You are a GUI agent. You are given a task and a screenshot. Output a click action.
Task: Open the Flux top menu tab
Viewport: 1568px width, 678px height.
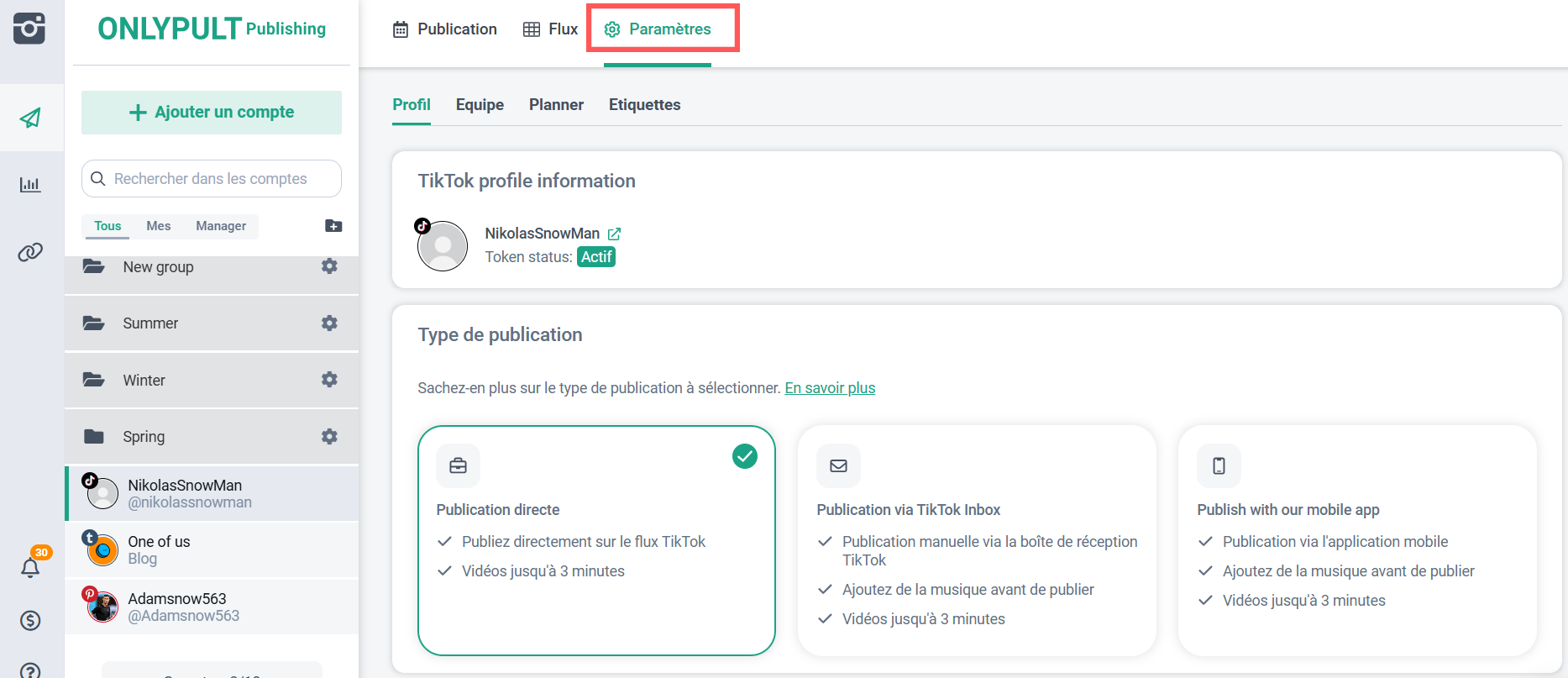click(550, 29)
